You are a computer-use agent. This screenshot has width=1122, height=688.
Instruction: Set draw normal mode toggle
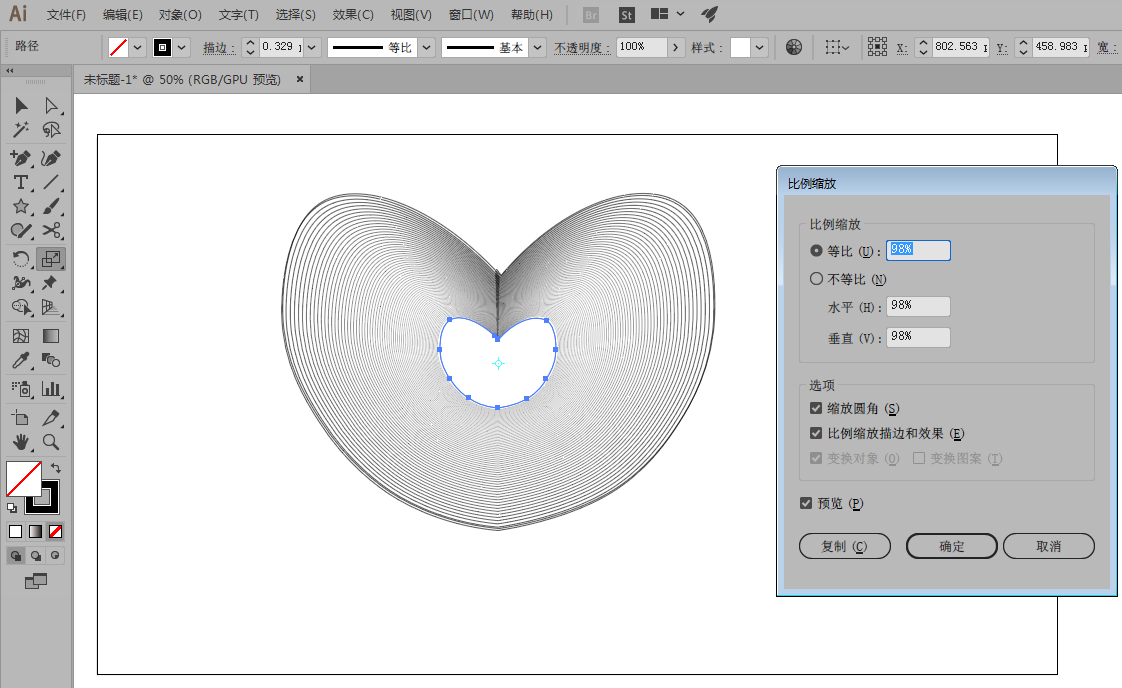tap(16, 556)
